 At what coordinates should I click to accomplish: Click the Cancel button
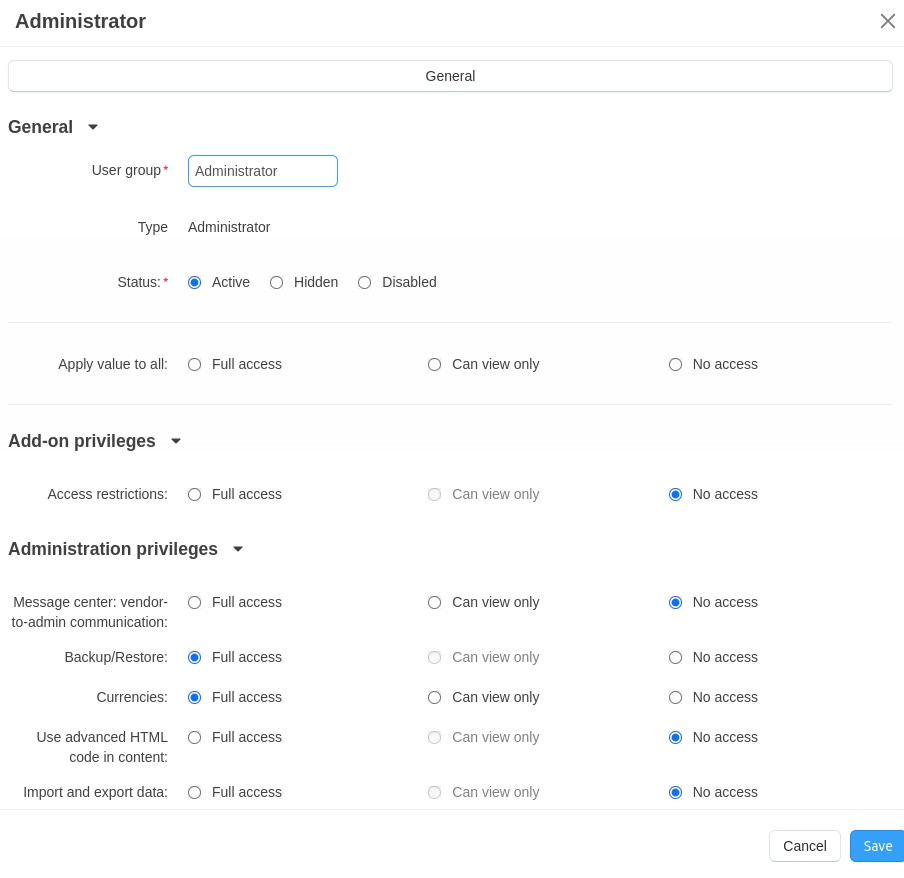coord(804,846)
